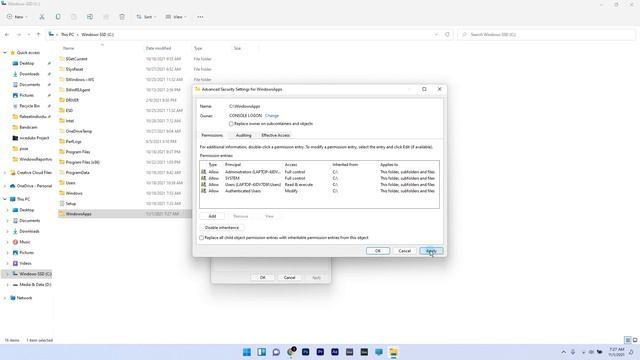Open the Chat taskbar icon
640x360 pixels.
[276, 352]
